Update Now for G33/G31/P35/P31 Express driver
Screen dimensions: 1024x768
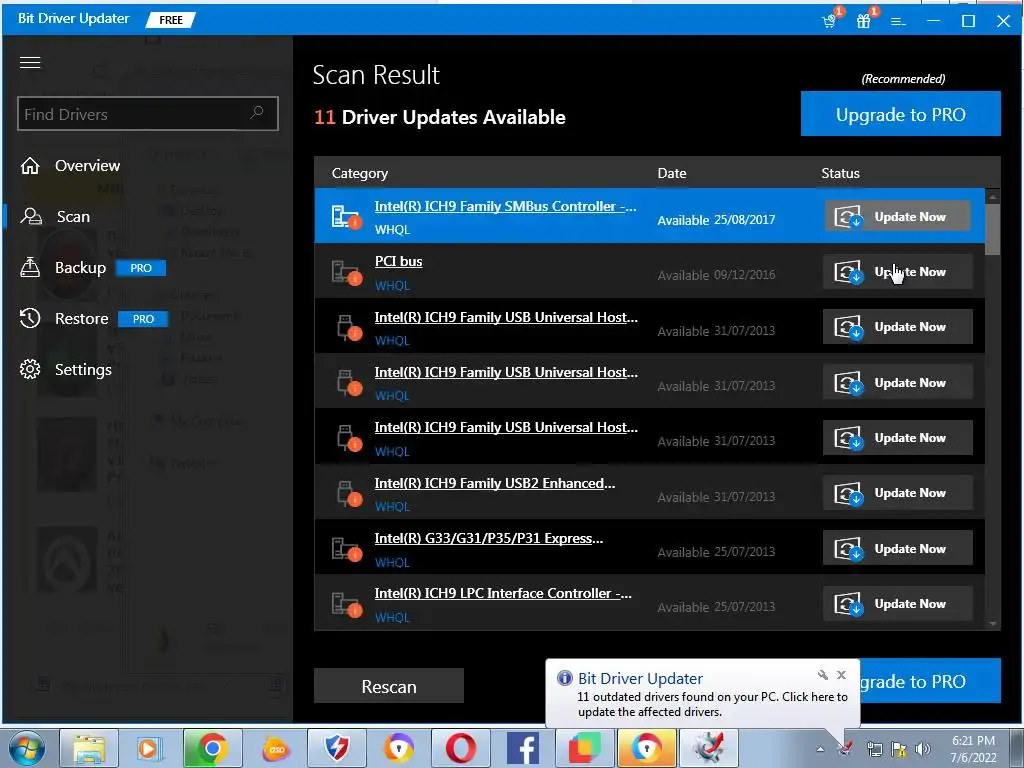[x=898, y=549]
